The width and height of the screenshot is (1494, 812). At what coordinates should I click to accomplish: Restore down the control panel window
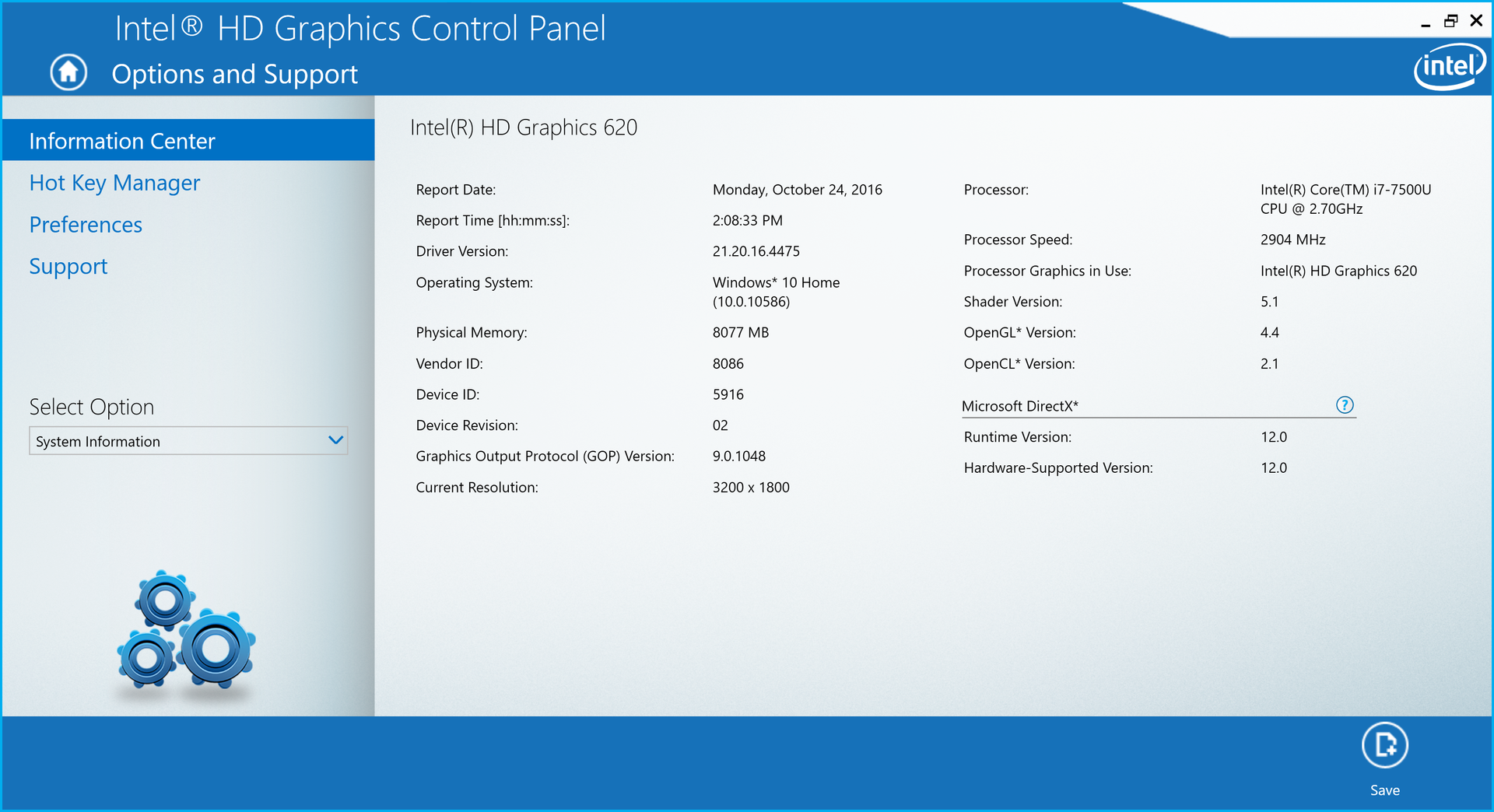click(x=1450, y=21)
